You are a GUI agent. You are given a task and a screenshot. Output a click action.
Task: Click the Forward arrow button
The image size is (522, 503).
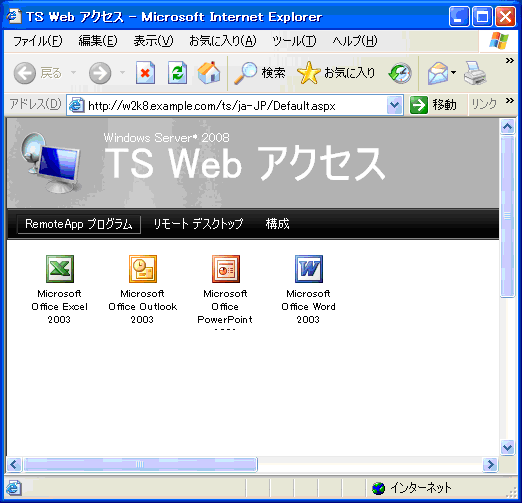[x=100, y=73]
